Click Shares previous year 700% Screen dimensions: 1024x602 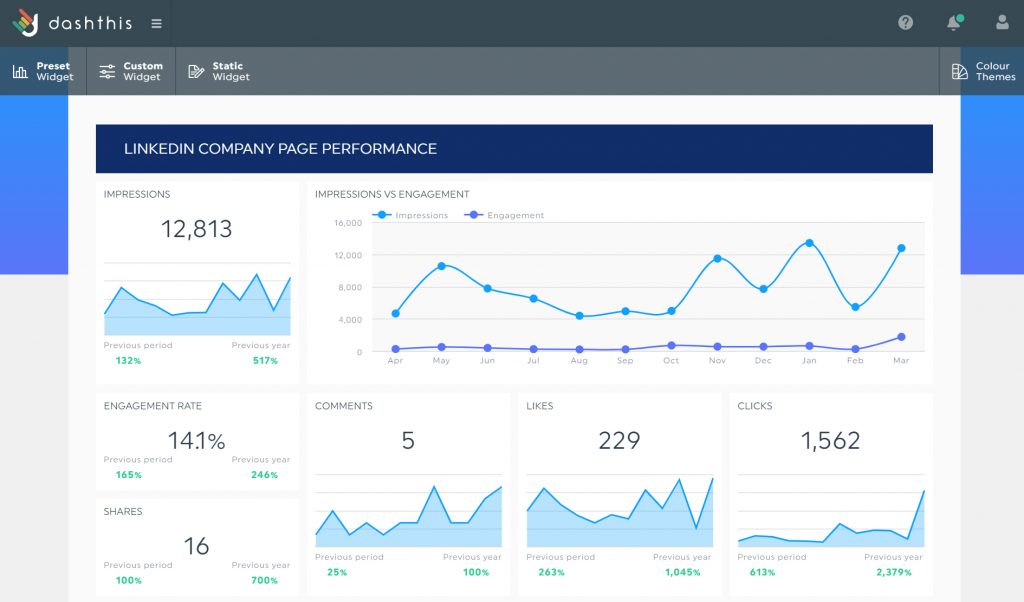[x=264, y=580]
